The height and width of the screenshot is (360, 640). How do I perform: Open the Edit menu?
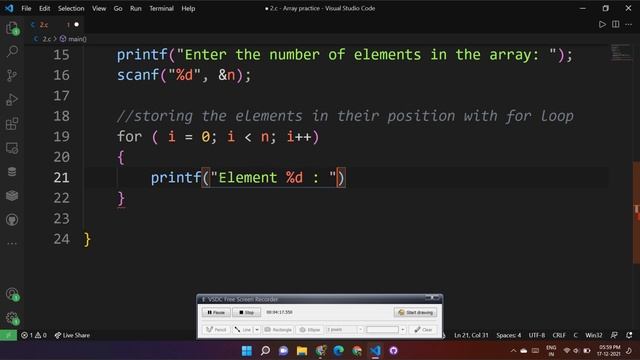[x=44, y=8]
